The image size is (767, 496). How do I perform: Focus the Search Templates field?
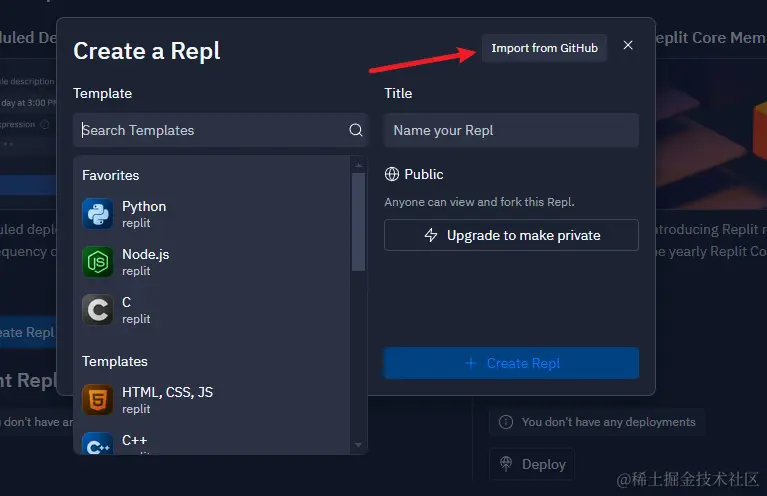(x=220, y=130)
